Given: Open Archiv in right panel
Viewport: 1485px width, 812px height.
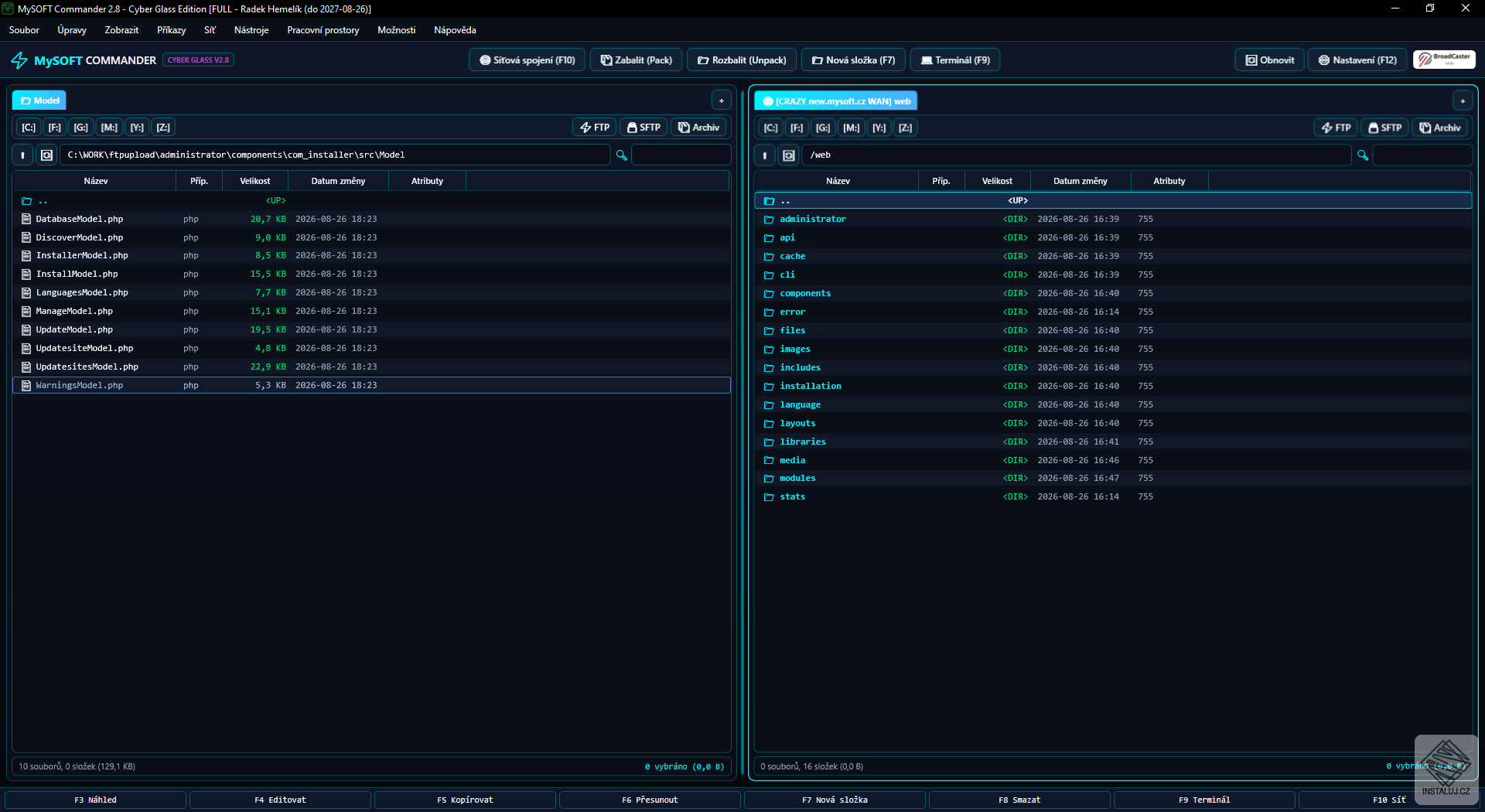Looking at the screenshot, I should coord(1439,128).
